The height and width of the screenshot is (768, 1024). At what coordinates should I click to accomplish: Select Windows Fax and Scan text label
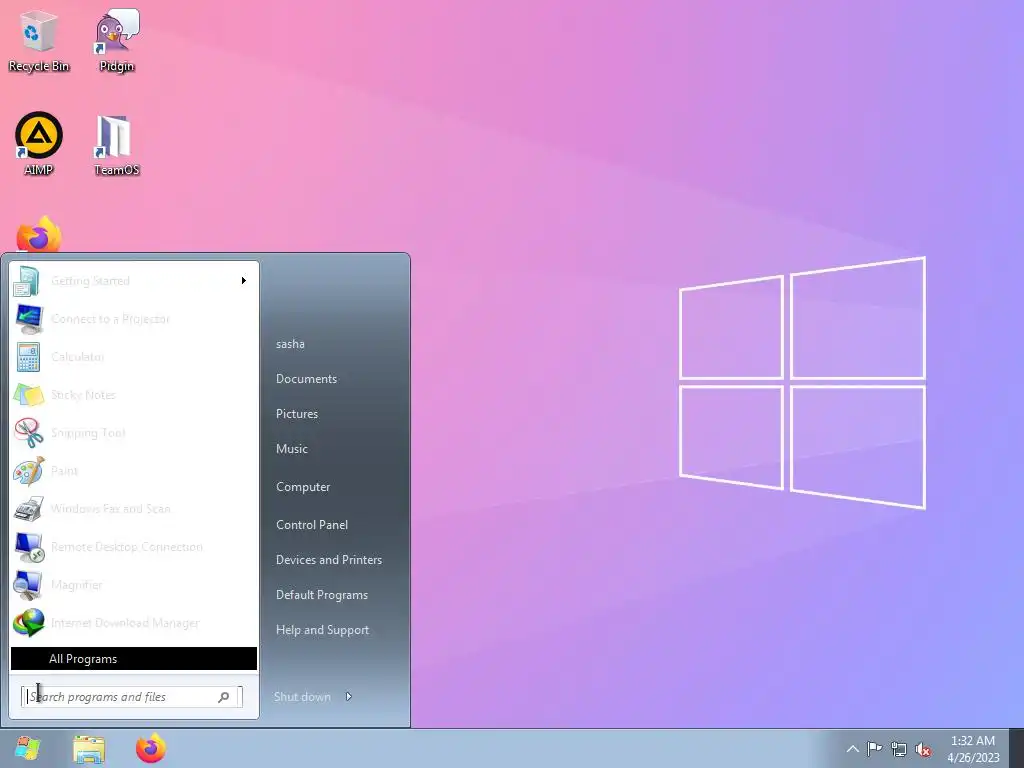(110, 508)
